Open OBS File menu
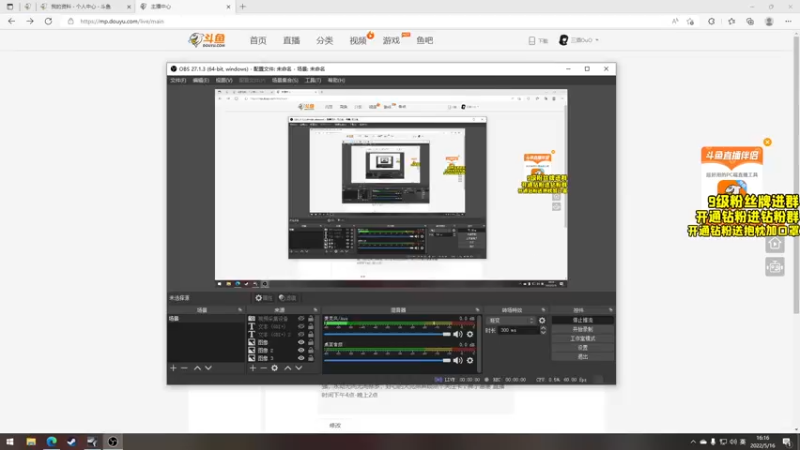 point(178,81)
